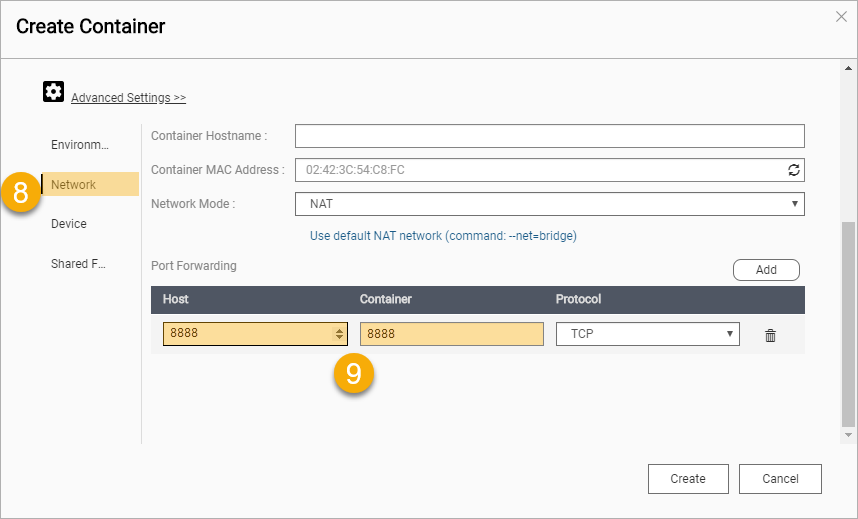This screenshot has width=858, height=519.
Task: Click the Container Hostname field
Action: [x=549, y=136]
